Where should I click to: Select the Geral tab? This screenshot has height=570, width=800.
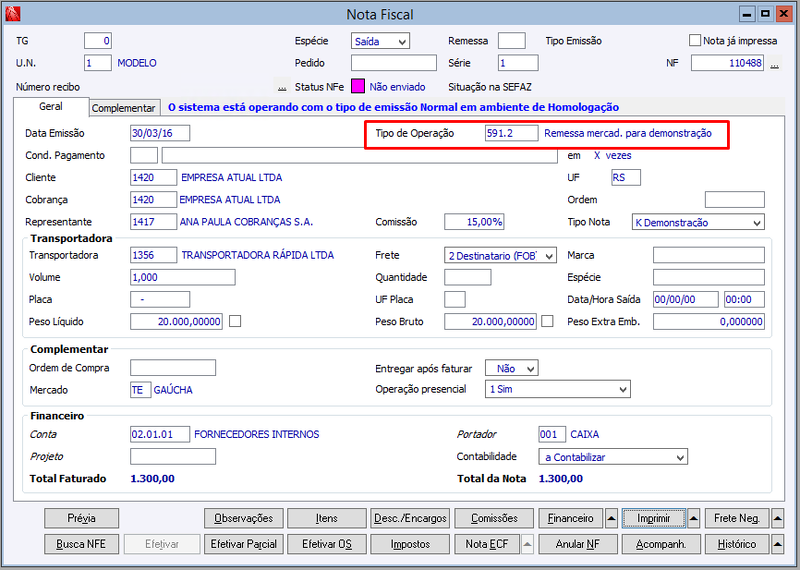(51, 106)
